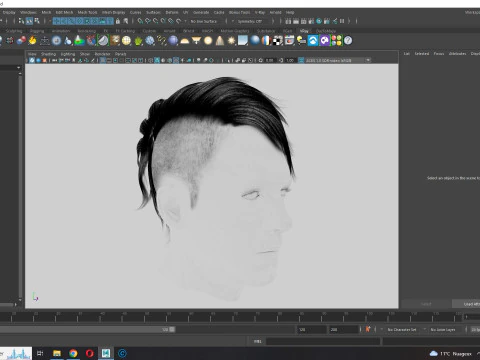Open Chrome from the taskbar
Image resolution: width=480 pixels, height=360 pixels.
point(73,353)
